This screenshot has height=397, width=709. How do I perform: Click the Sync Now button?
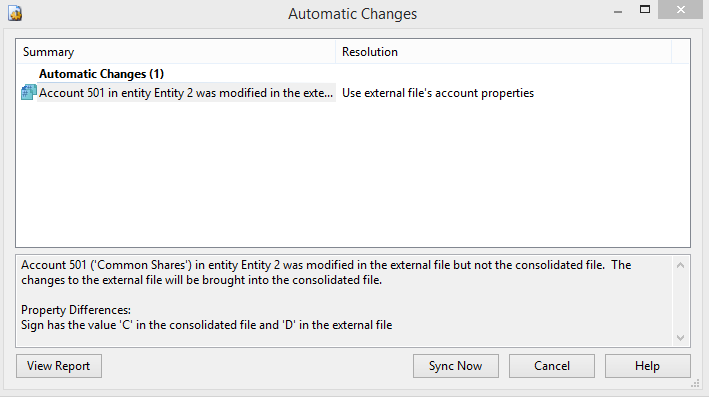point(455,366)
